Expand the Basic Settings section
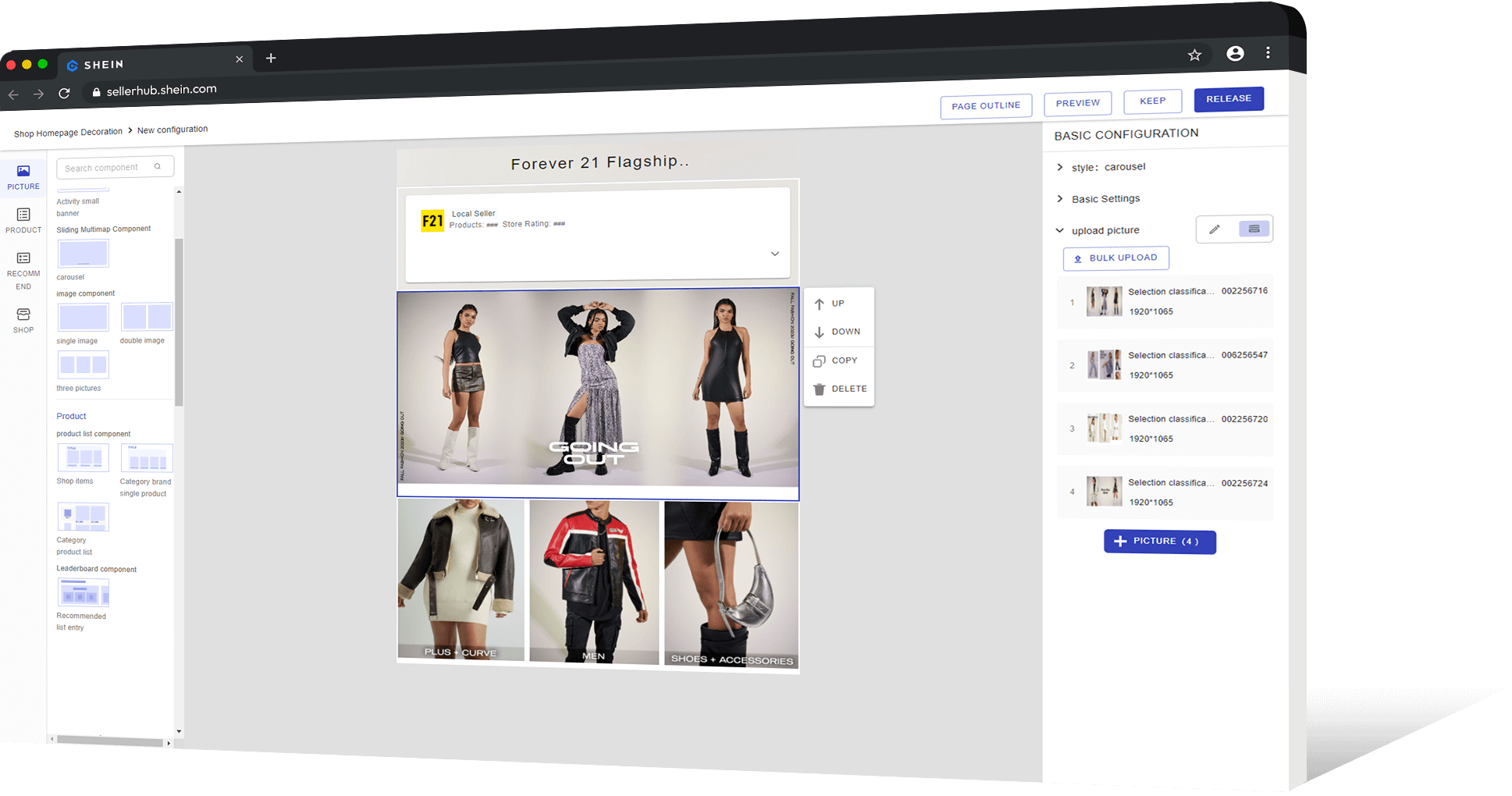The image size is (1512, 796). (x=1060, y=199)
